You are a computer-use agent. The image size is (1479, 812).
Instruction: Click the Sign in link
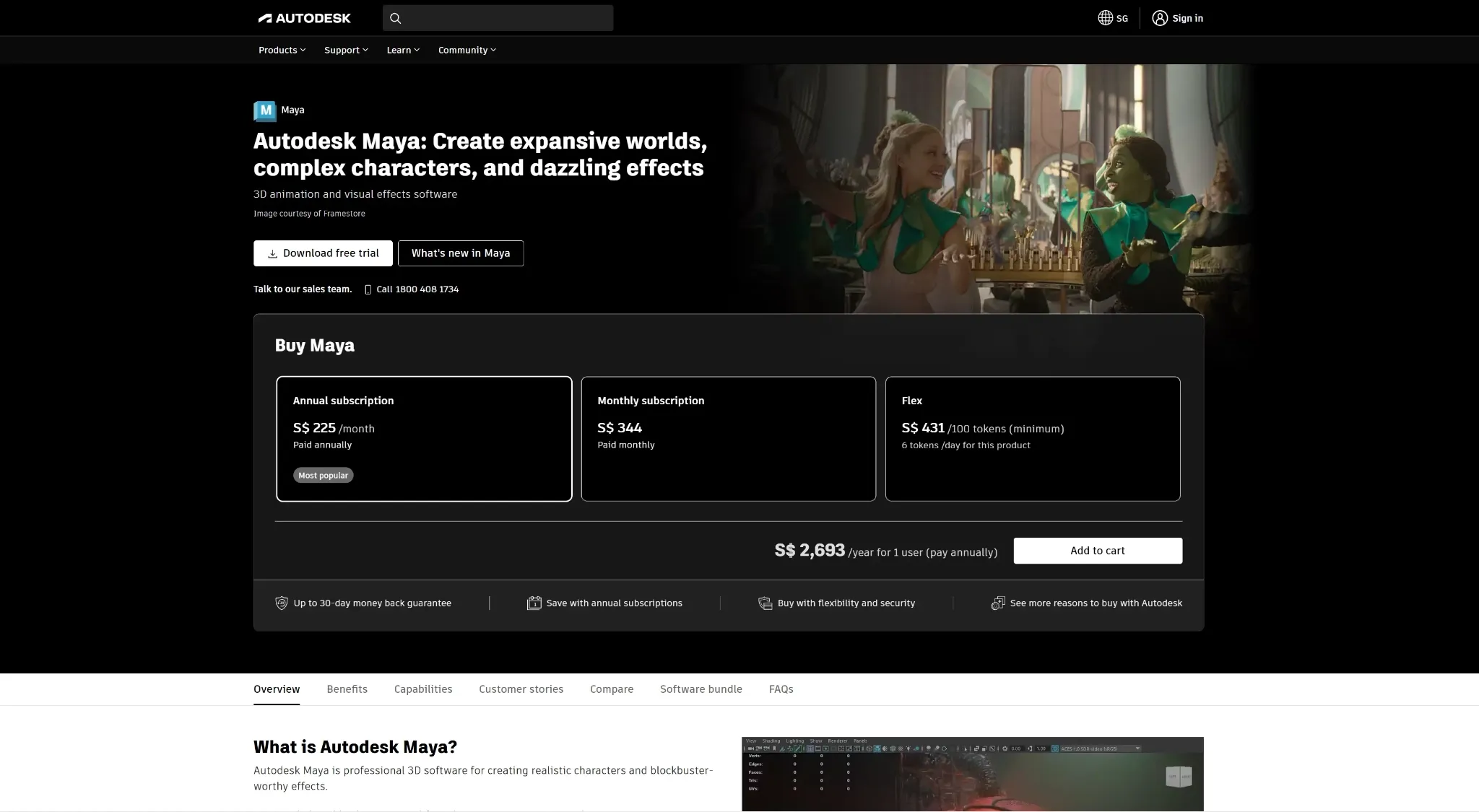click(x=1187, y=18)
